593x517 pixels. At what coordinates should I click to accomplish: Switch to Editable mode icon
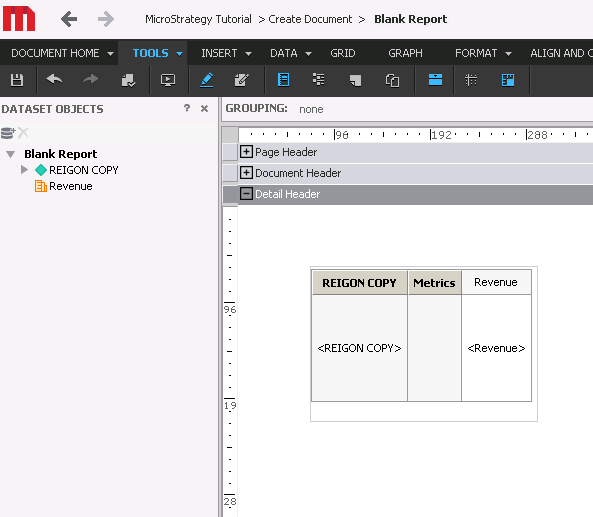point(242,80)
